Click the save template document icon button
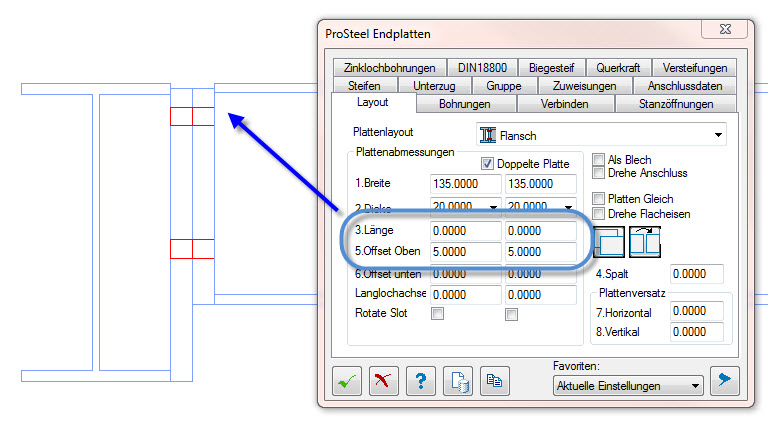 coord(458,381)
